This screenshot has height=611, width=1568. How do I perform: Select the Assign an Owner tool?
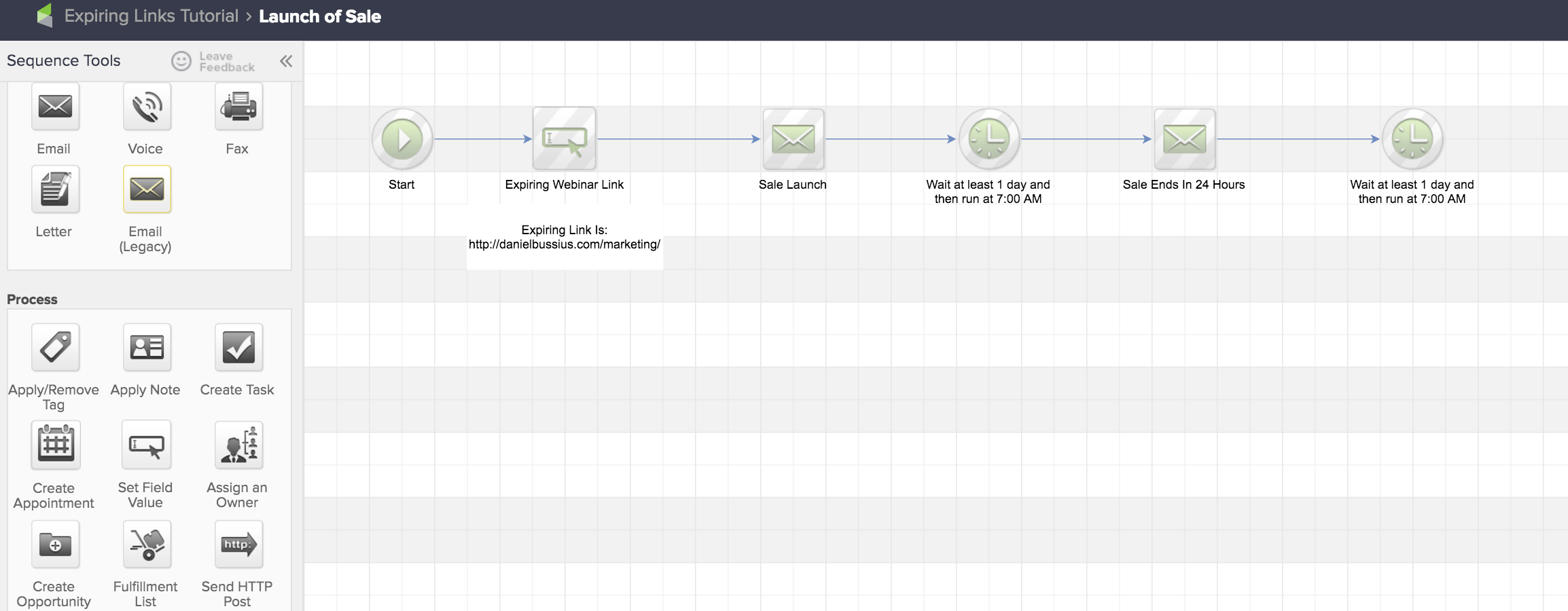238,445
